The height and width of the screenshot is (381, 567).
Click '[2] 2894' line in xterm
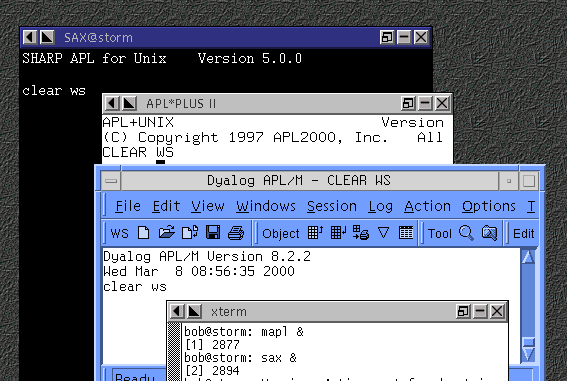coord(212,371)
